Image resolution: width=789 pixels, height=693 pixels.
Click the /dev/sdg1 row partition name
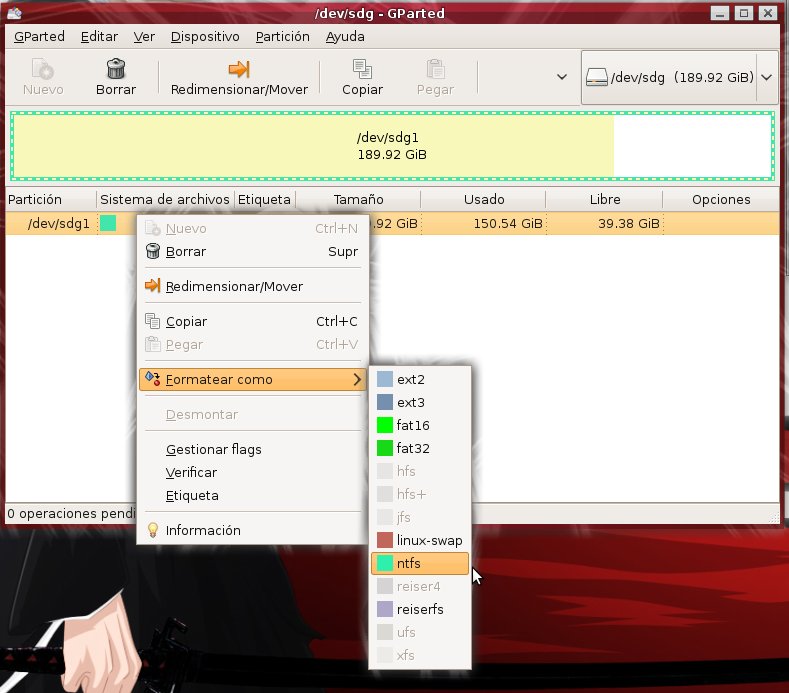coord(58,223)
